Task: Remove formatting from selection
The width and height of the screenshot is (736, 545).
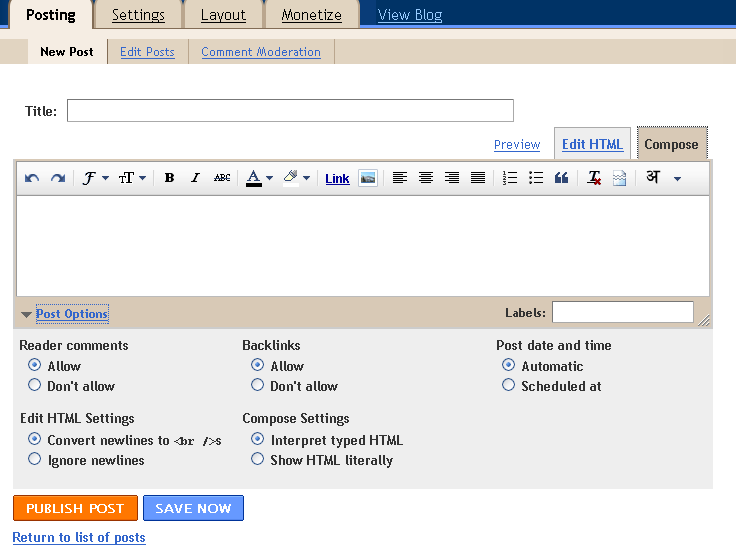Action: click(594, 178)
